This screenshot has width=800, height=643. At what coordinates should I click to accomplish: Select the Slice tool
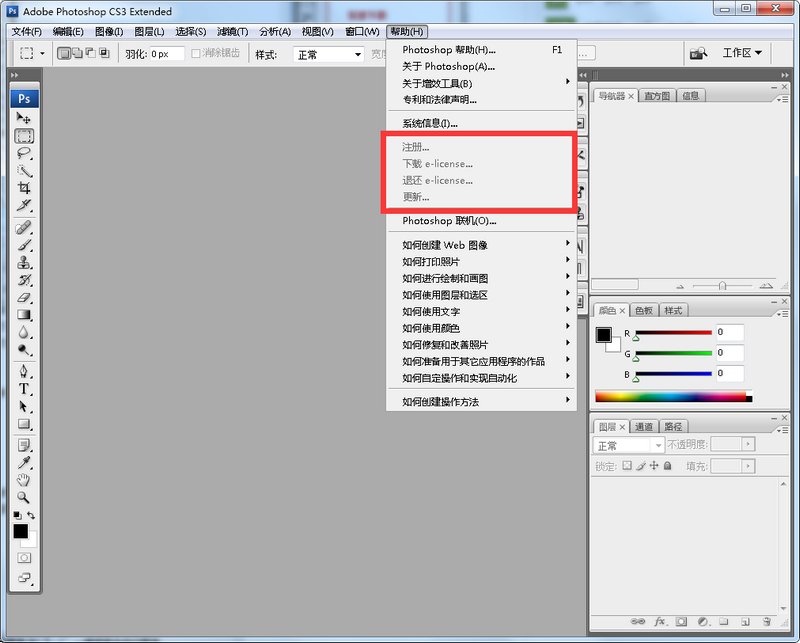[x=23, y=205]
